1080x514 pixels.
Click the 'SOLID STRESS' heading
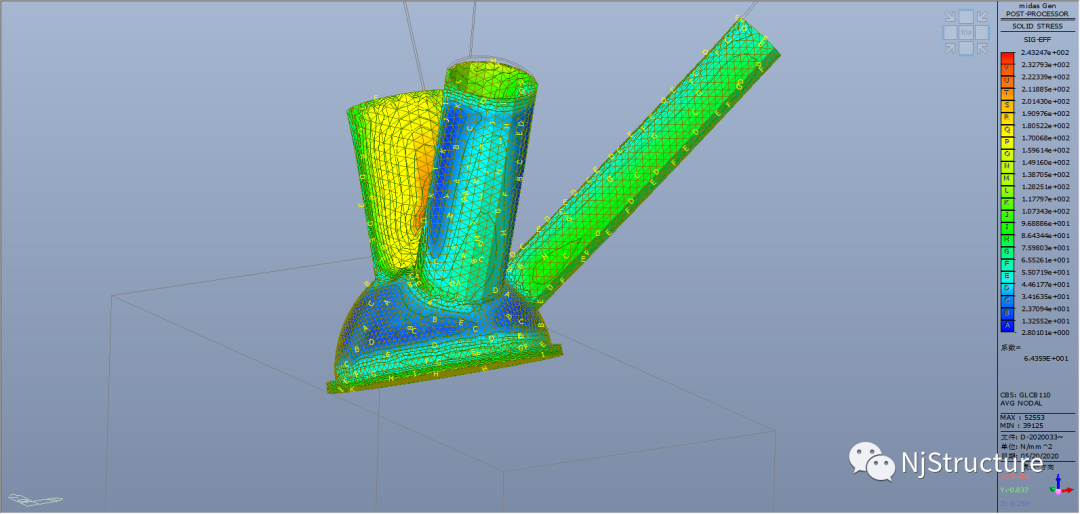coord(1037,26)
